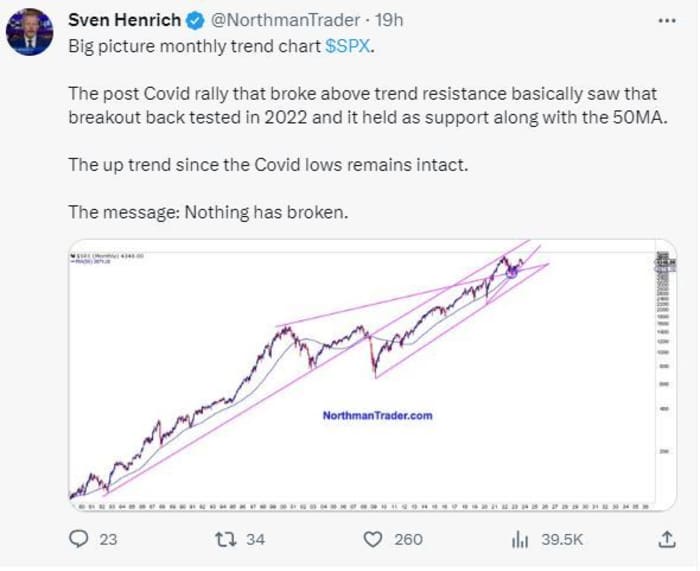The height and width of the screenshot is (571, 700).
Task: Click the reply speech bubble icon
Action: [x=79, y=539]
